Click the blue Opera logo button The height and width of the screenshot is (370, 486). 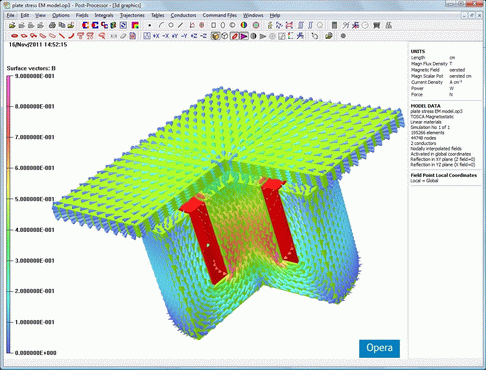379,348
